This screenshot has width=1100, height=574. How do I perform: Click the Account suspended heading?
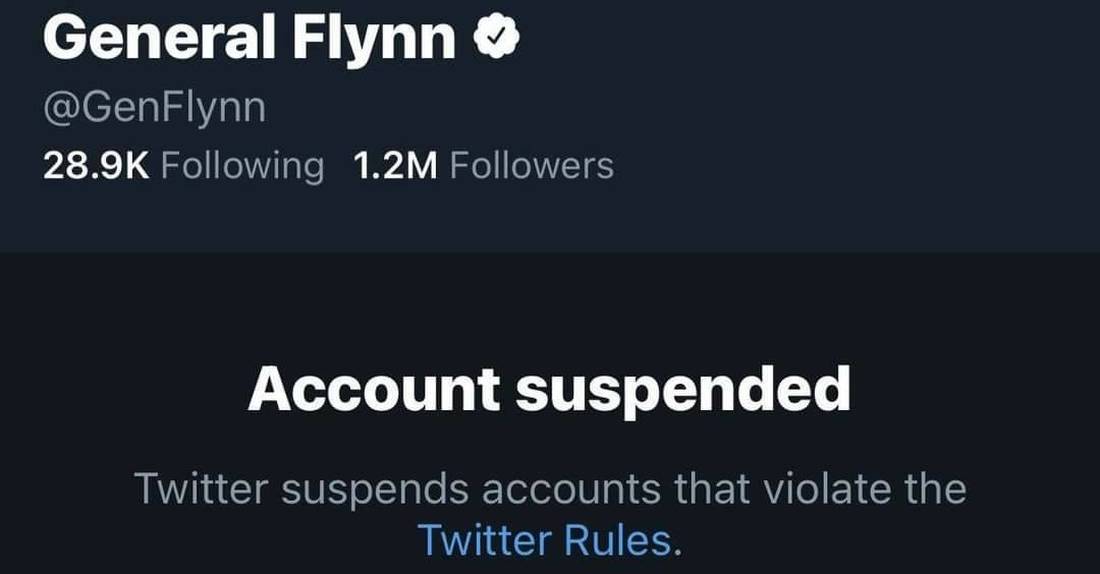549,391
